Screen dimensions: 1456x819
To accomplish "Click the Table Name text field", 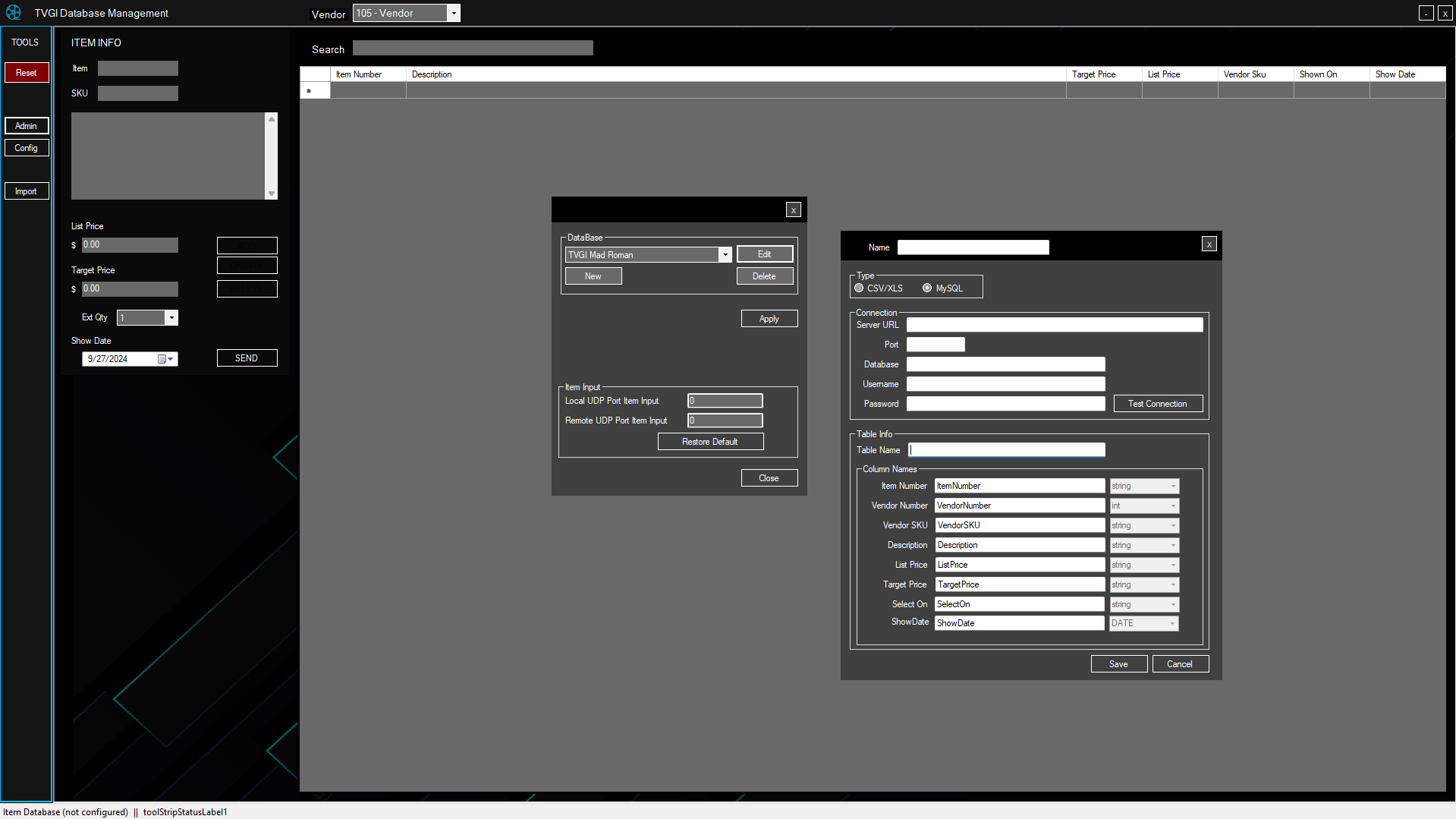I will [1006, 449].
